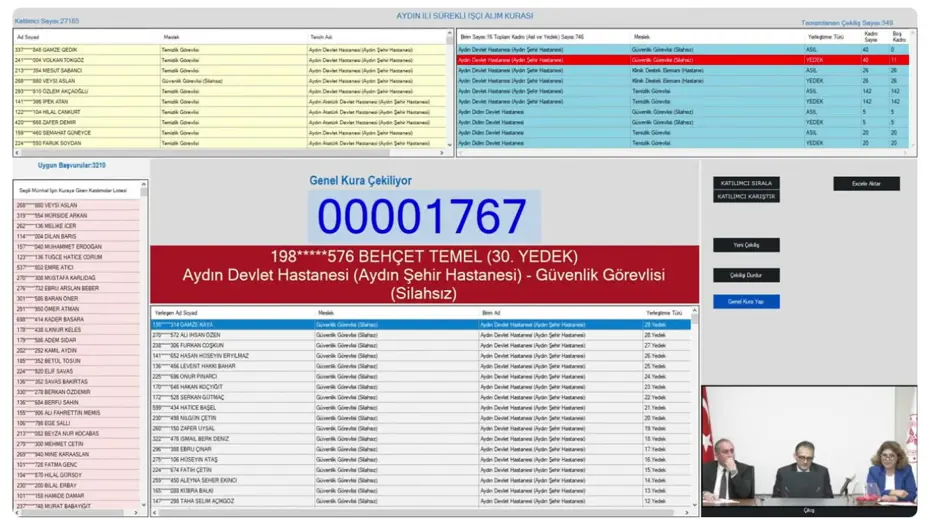Click the Boş Kadro column header

tap(897, 37)
